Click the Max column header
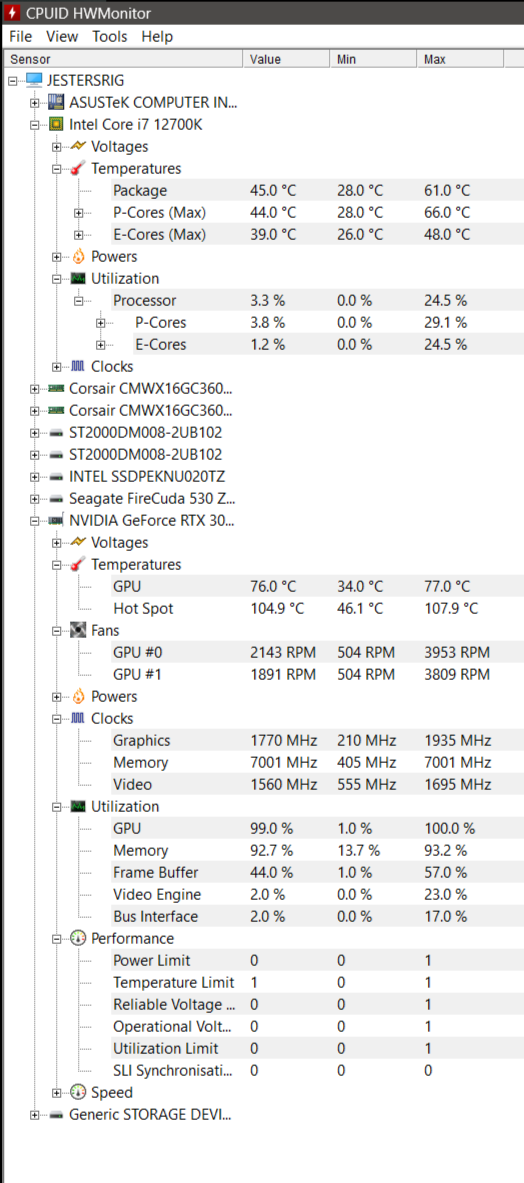The width and height of the screenshot is (524, 1183). 460,59
